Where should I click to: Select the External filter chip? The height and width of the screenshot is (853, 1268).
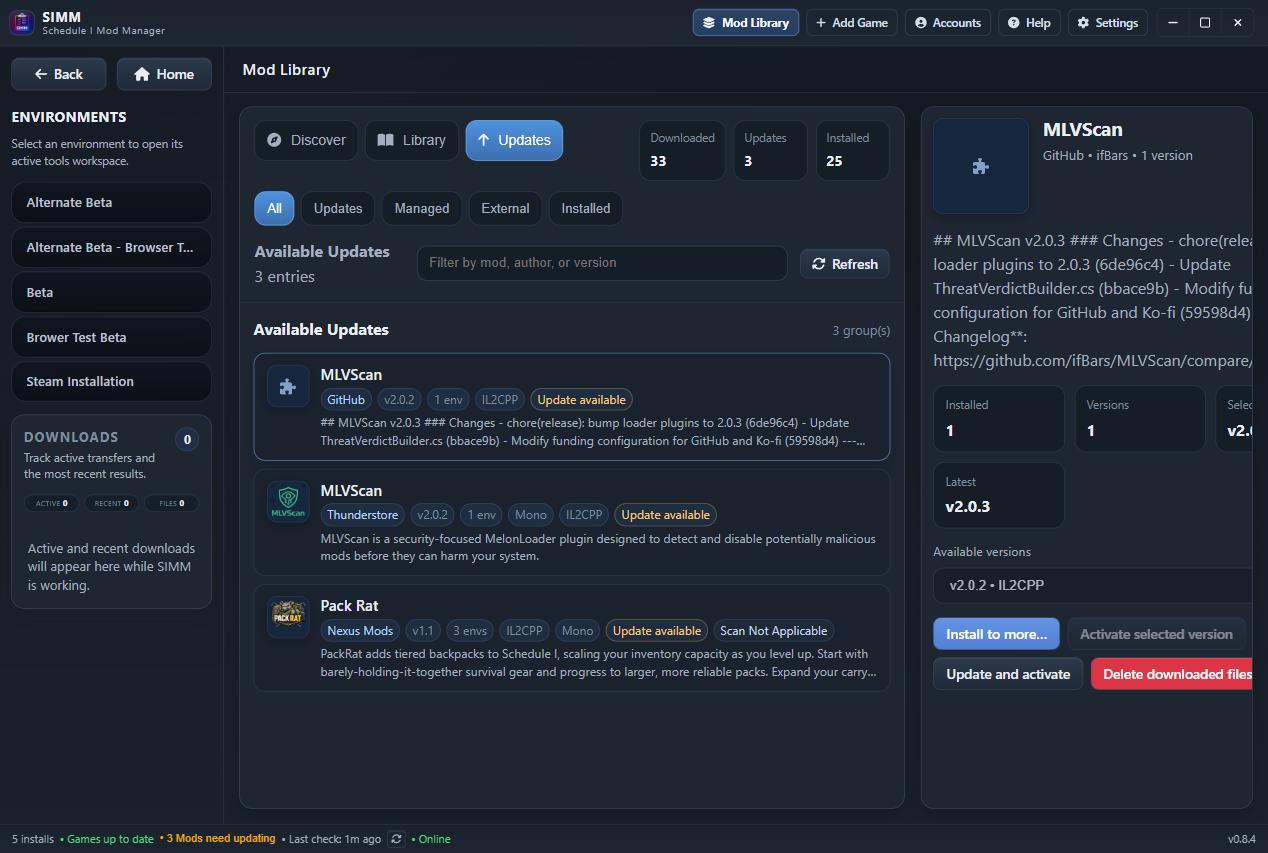pos(505,208)
